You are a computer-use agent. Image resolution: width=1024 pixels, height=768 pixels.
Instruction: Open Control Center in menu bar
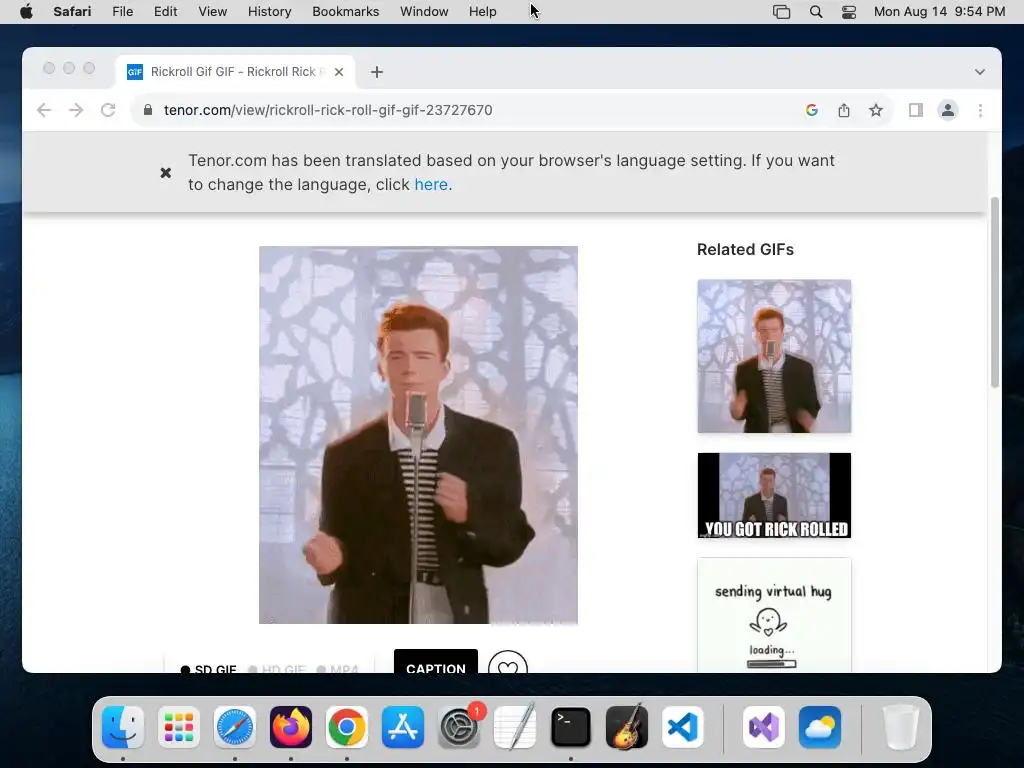click(848, 12)
